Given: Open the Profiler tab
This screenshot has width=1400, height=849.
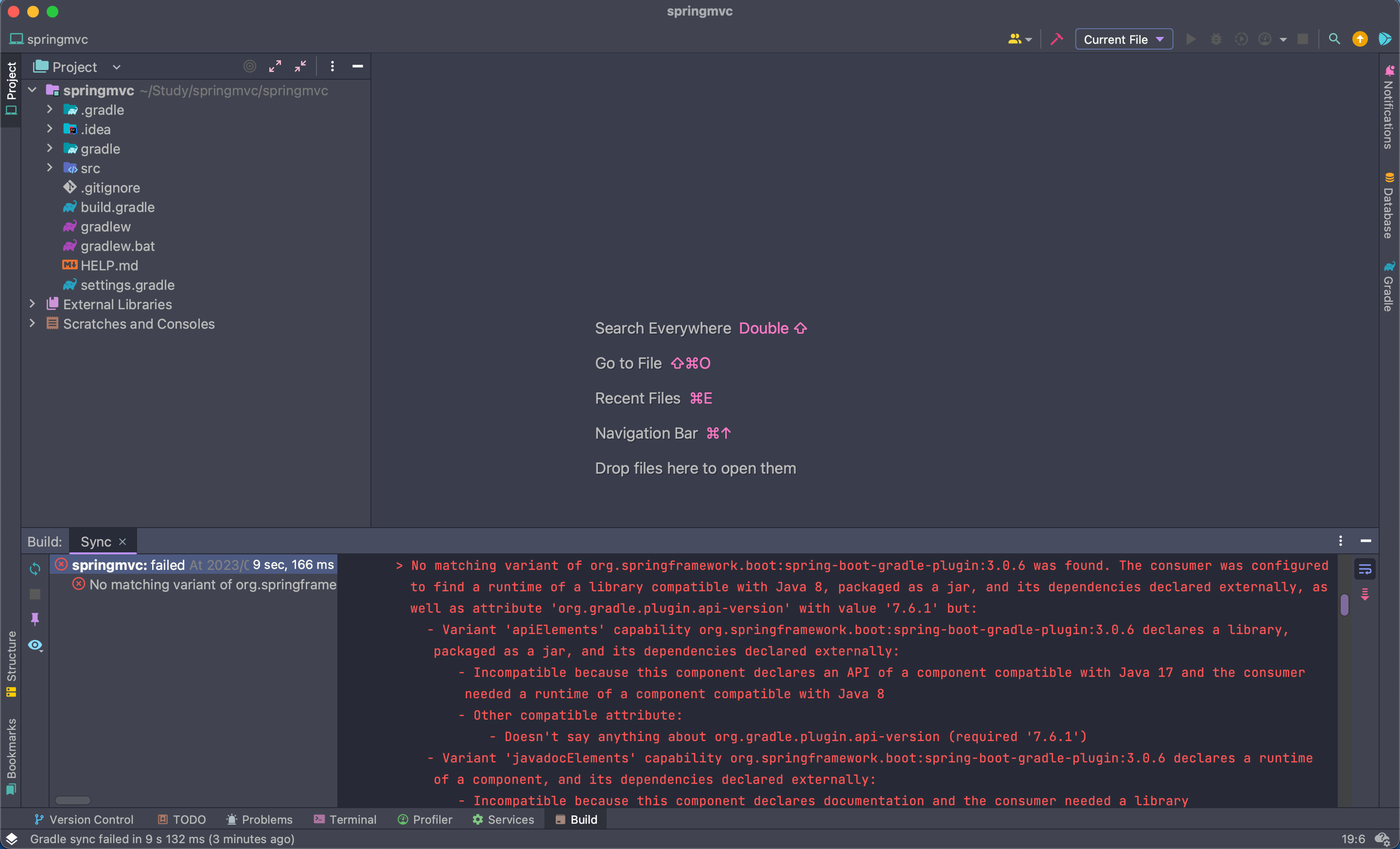Looking at the screenshot, I should point(424,819).
